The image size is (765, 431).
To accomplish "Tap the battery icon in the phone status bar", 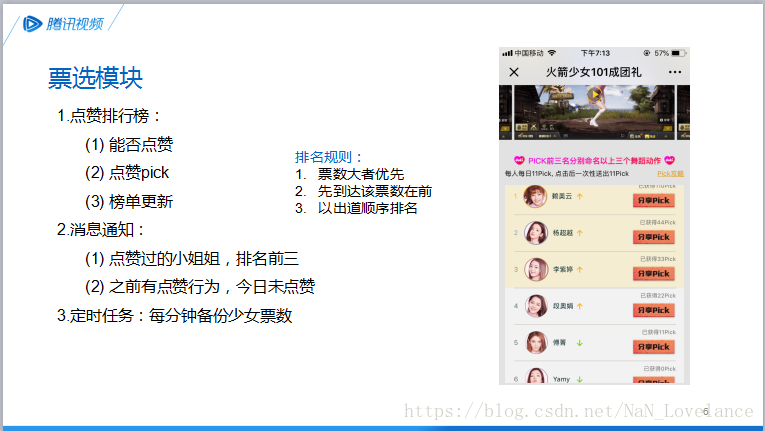I will click(679, 53).
